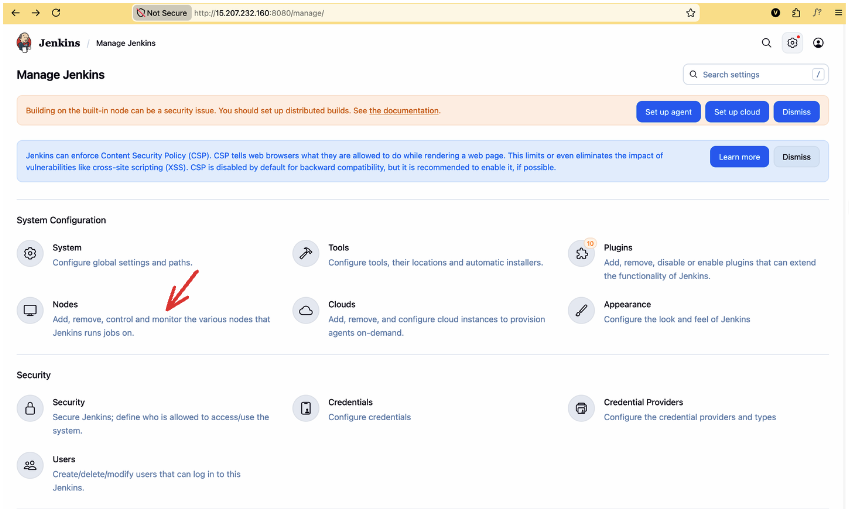The height and width of the screenshot is (514, 849).
Task: Open Credential Providers item
Action: pyautogui.click(x=643, y=402)
